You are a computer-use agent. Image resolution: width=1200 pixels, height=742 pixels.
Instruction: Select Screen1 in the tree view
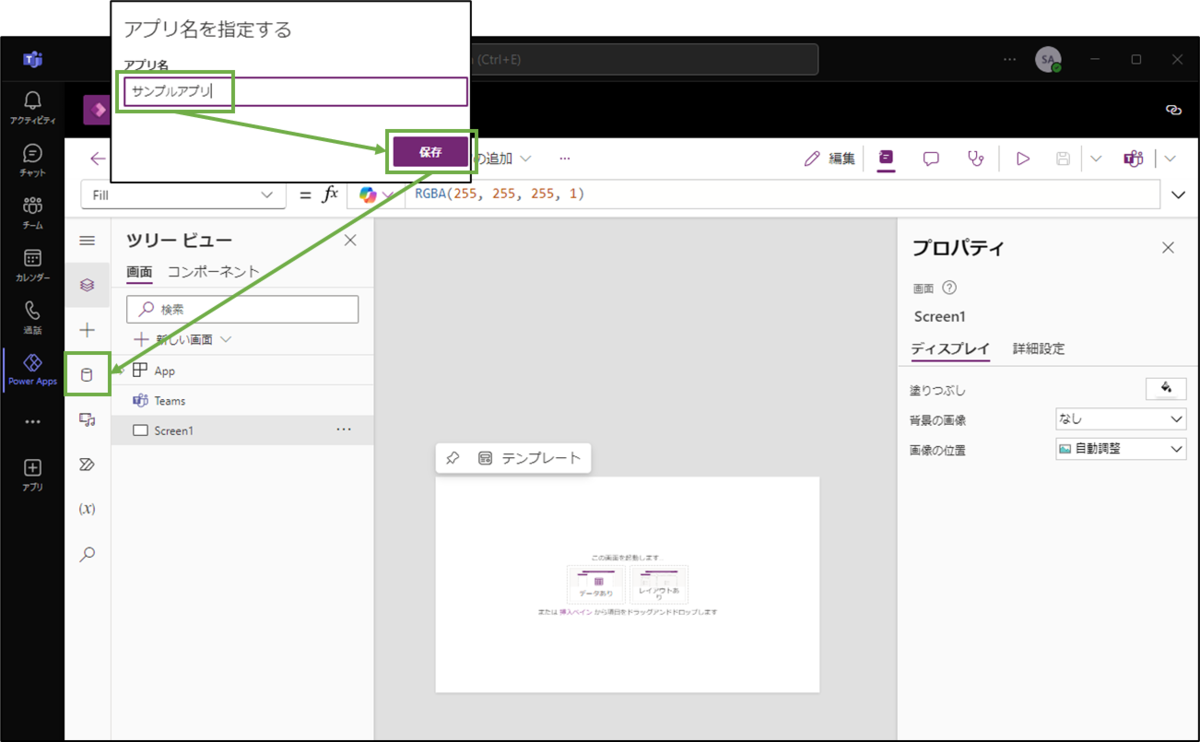[243, 430]
